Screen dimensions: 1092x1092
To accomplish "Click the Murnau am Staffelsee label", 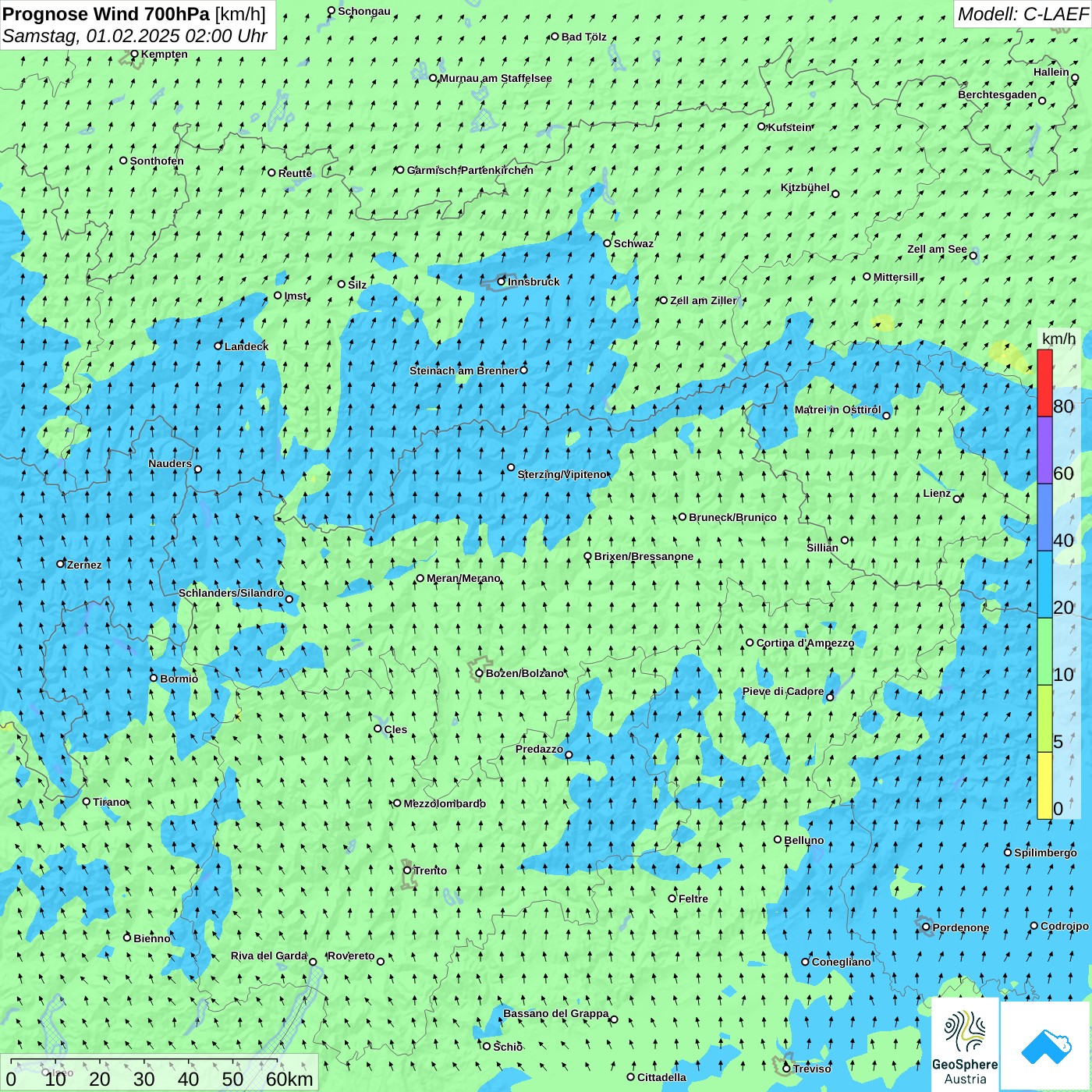I will (495, 78).
